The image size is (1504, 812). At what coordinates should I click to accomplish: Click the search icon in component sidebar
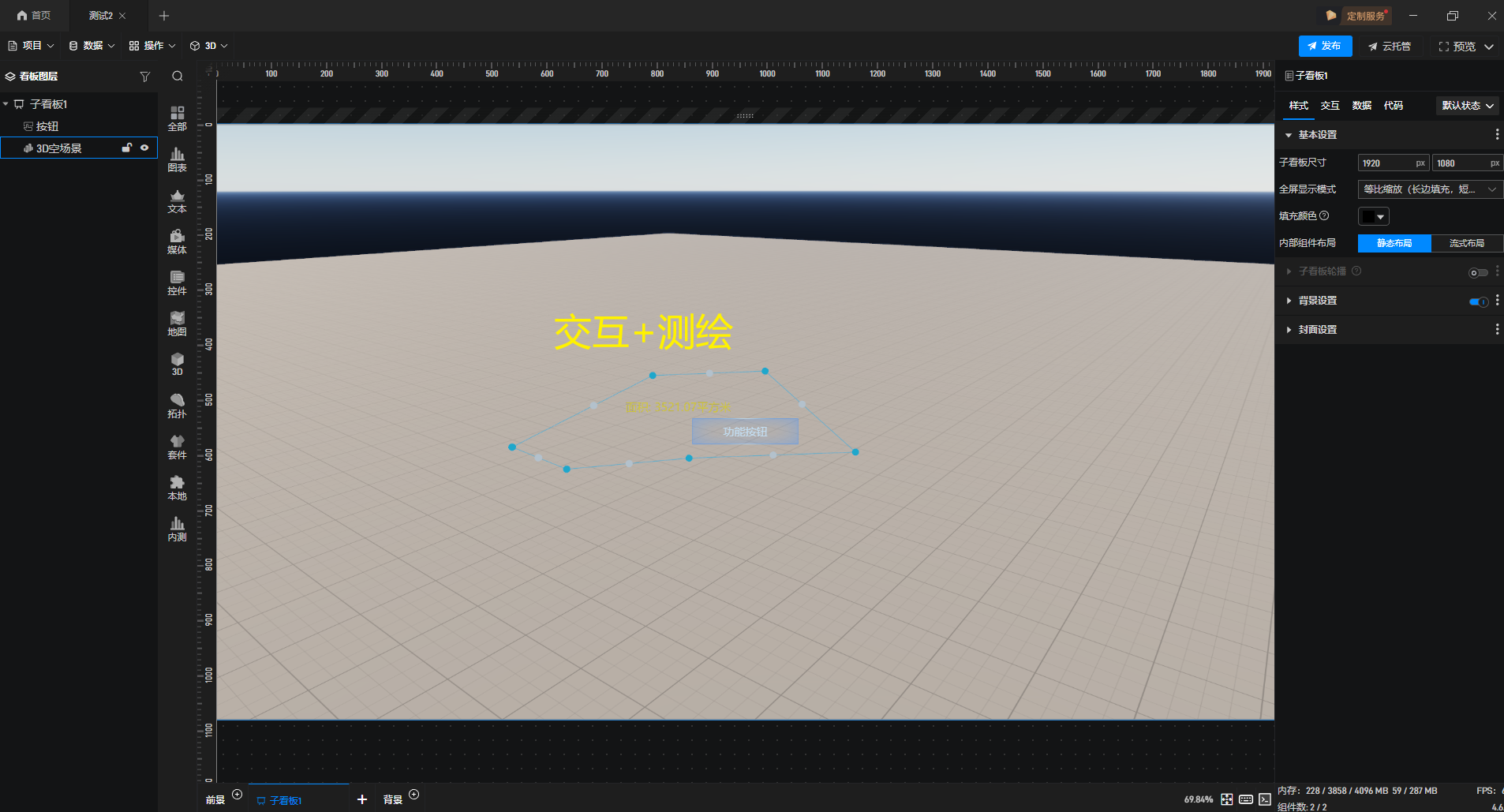178,77
